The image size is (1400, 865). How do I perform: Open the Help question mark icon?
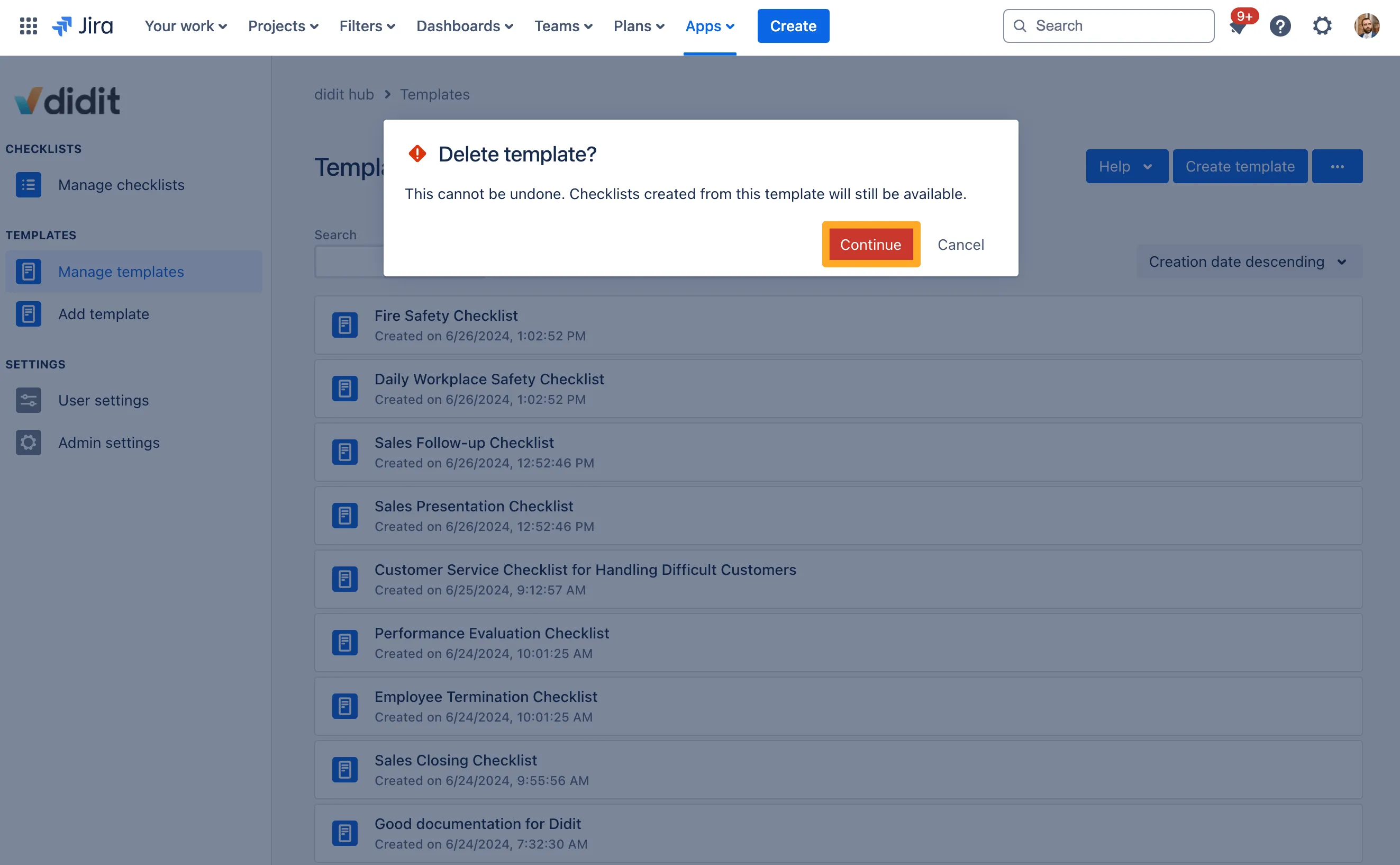point(1280,26)
